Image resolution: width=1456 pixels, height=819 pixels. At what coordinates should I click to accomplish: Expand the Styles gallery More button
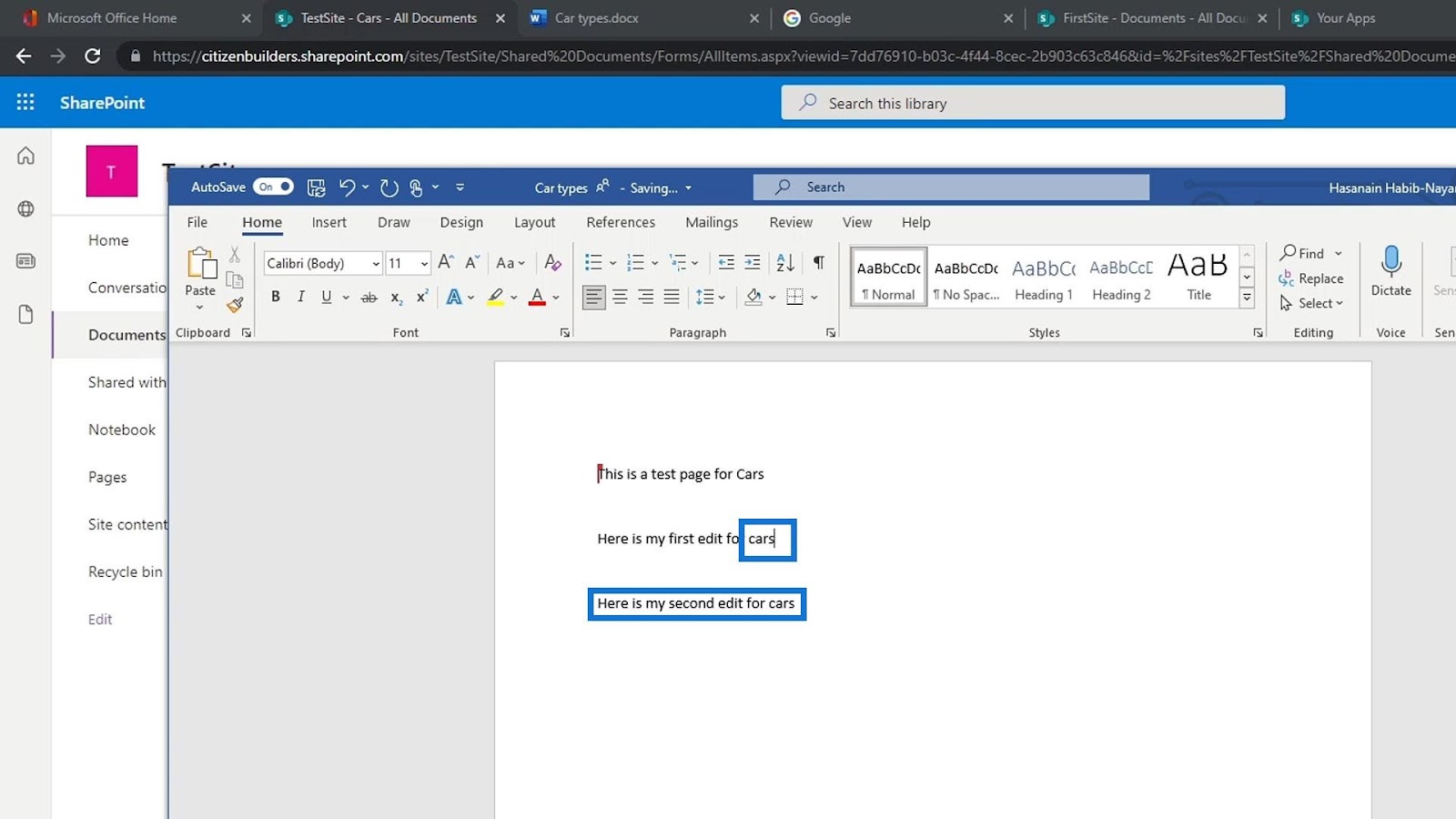[x=1248, y=298]
